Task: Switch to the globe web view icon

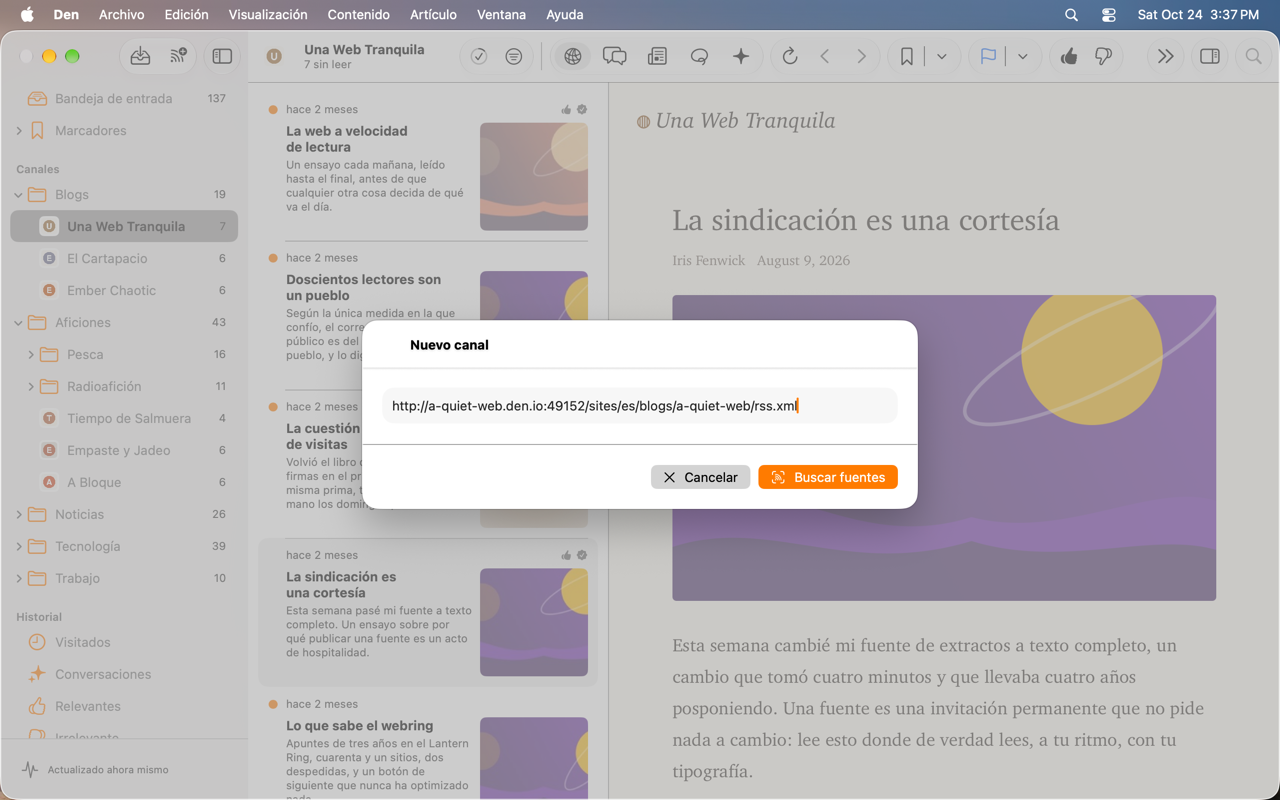Action: 572,57
